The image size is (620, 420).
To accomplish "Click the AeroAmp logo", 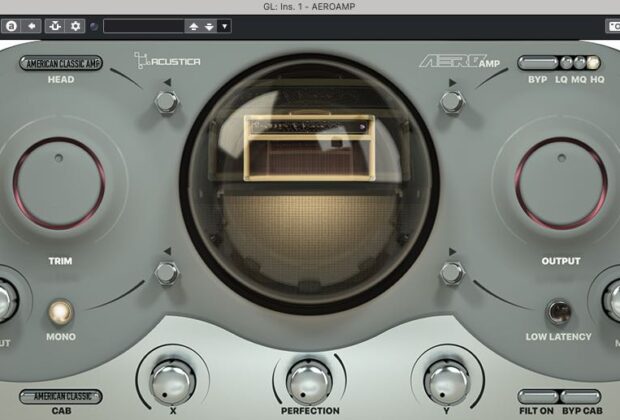I will click(x=459, y=61).
